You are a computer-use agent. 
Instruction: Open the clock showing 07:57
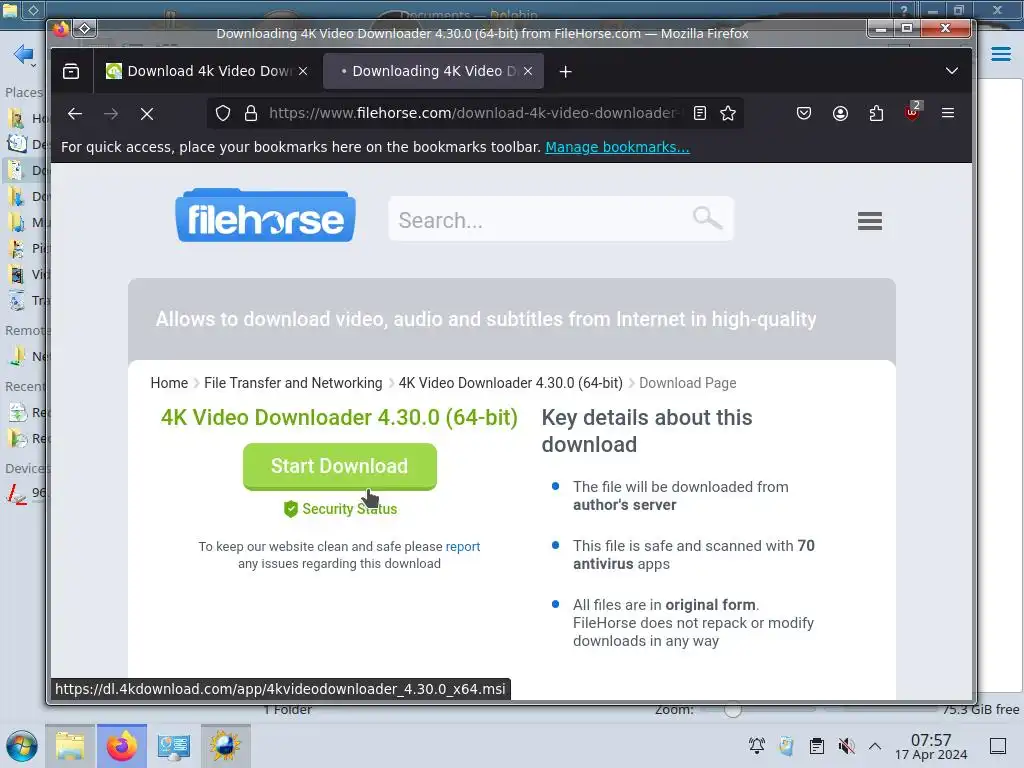pyautogui.click(x=931, y=746)
